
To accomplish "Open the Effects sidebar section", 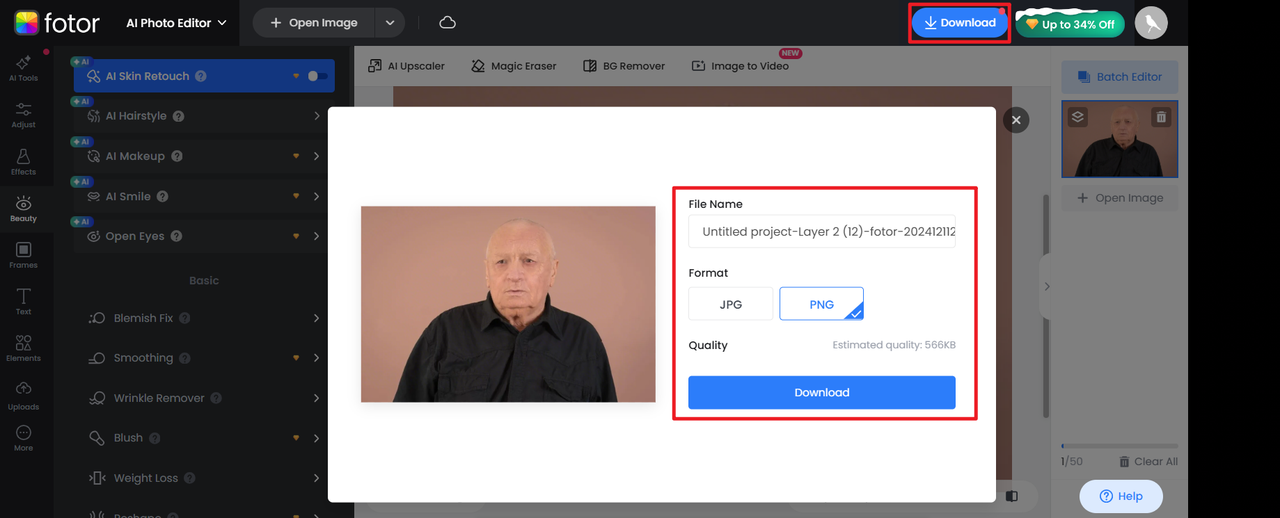I will point(23,163).
